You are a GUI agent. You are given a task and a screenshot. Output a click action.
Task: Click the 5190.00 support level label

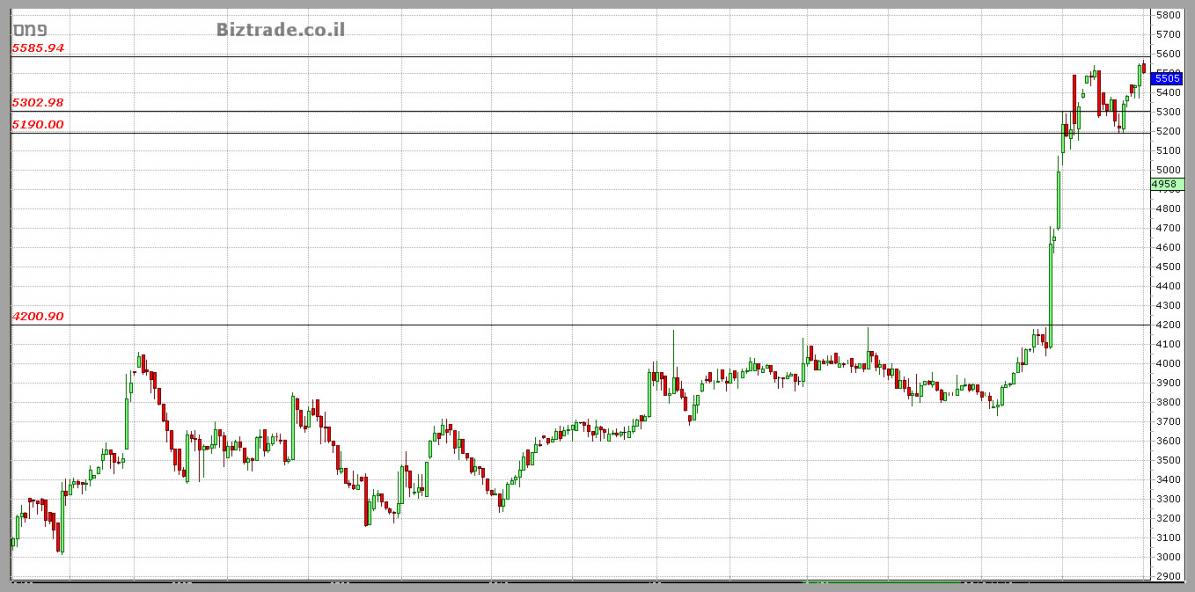click(38, 125)
